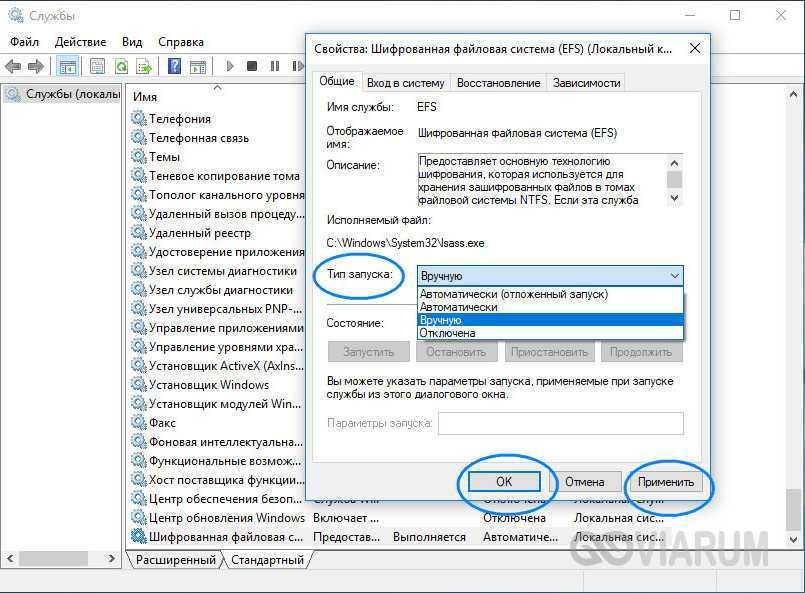The image size is (805, 593).
Task: Click gear icon beside Центр обновления Windows
Action: pyautogui.click(x=139, y=517)
